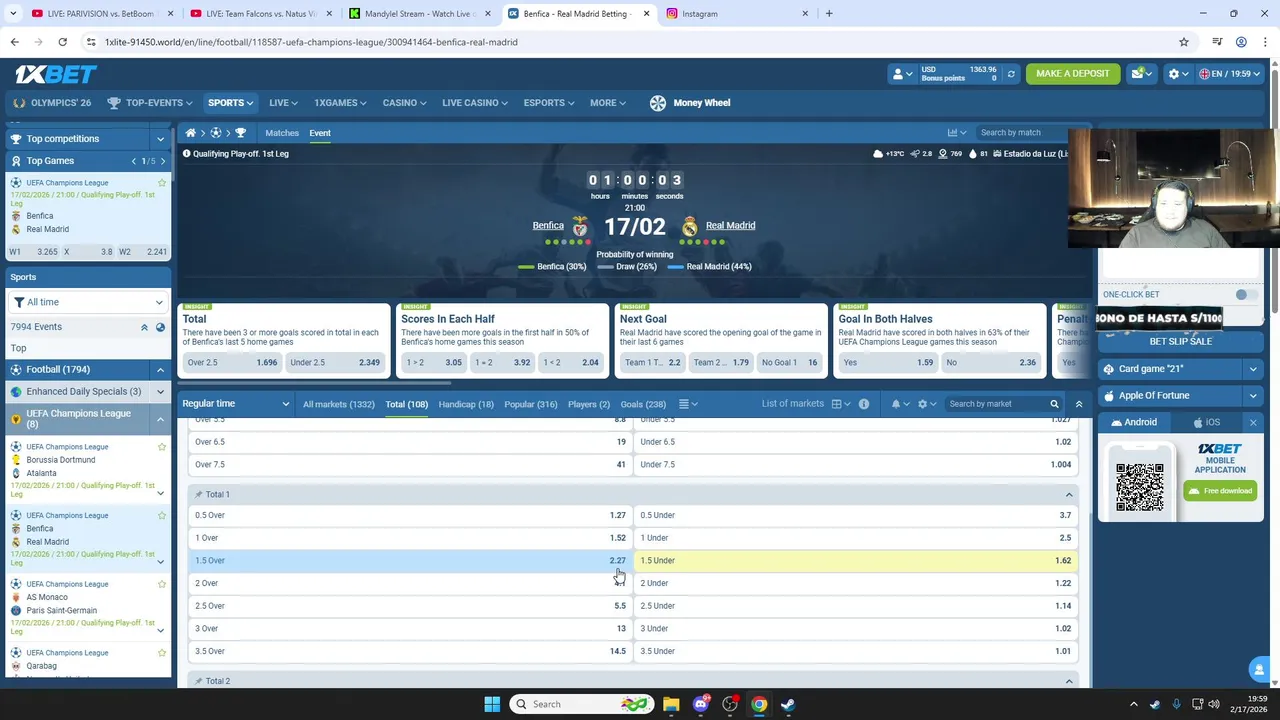Close the mobile application banner
The width and height of the screenshot is (1280, 720).
(1253, 423)
